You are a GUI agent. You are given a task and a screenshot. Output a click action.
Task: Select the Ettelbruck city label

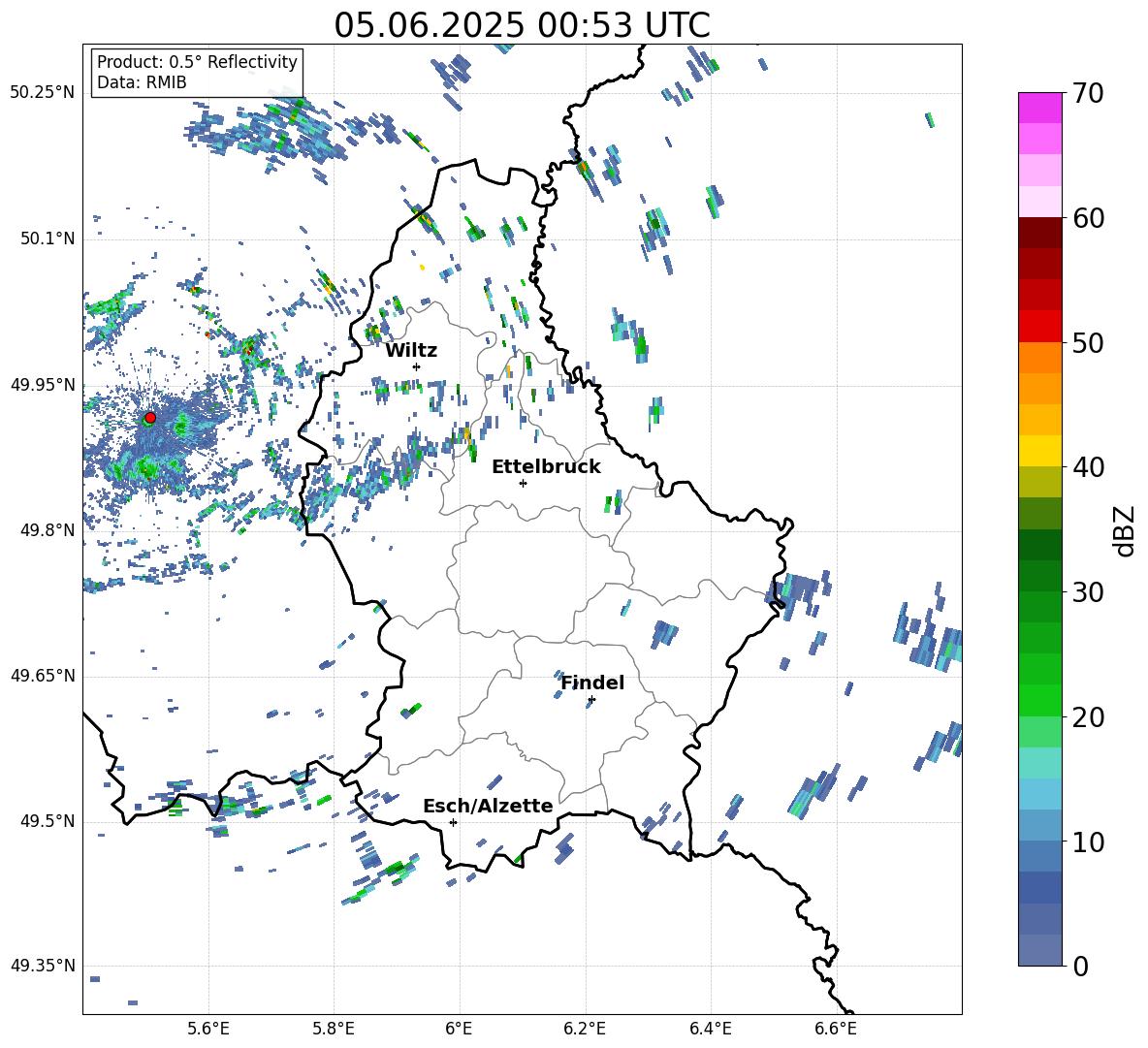tap(546, 467)
